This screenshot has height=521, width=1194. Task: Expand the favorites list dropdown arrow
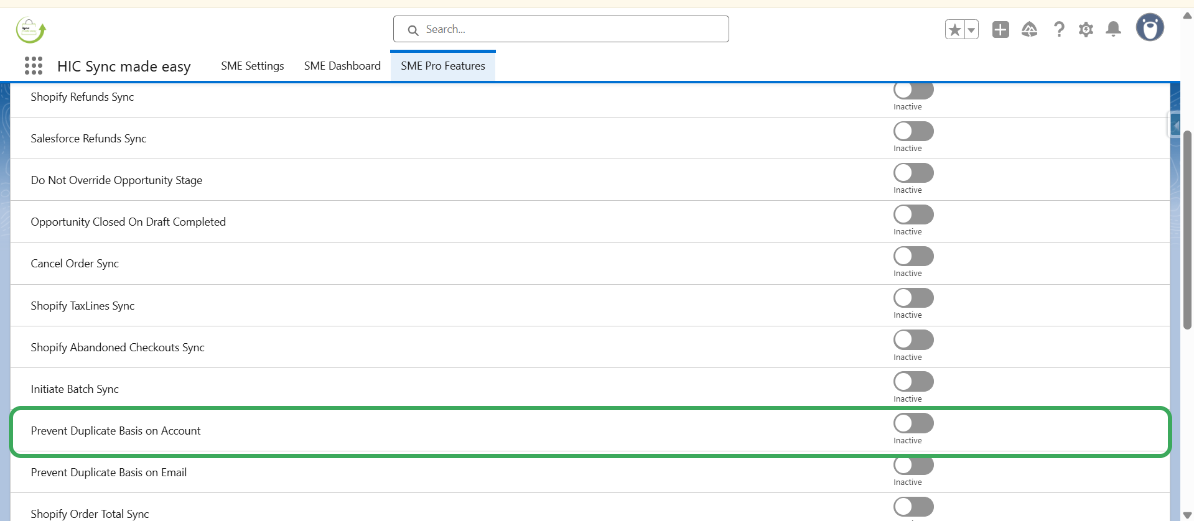[971, 30]
